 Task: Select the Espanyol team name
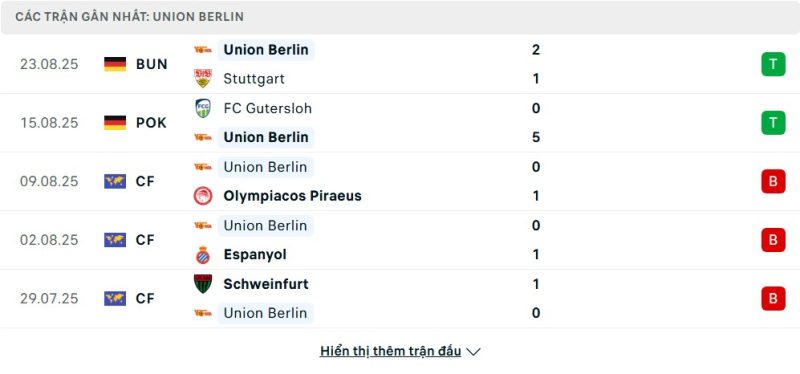point(255,255)
